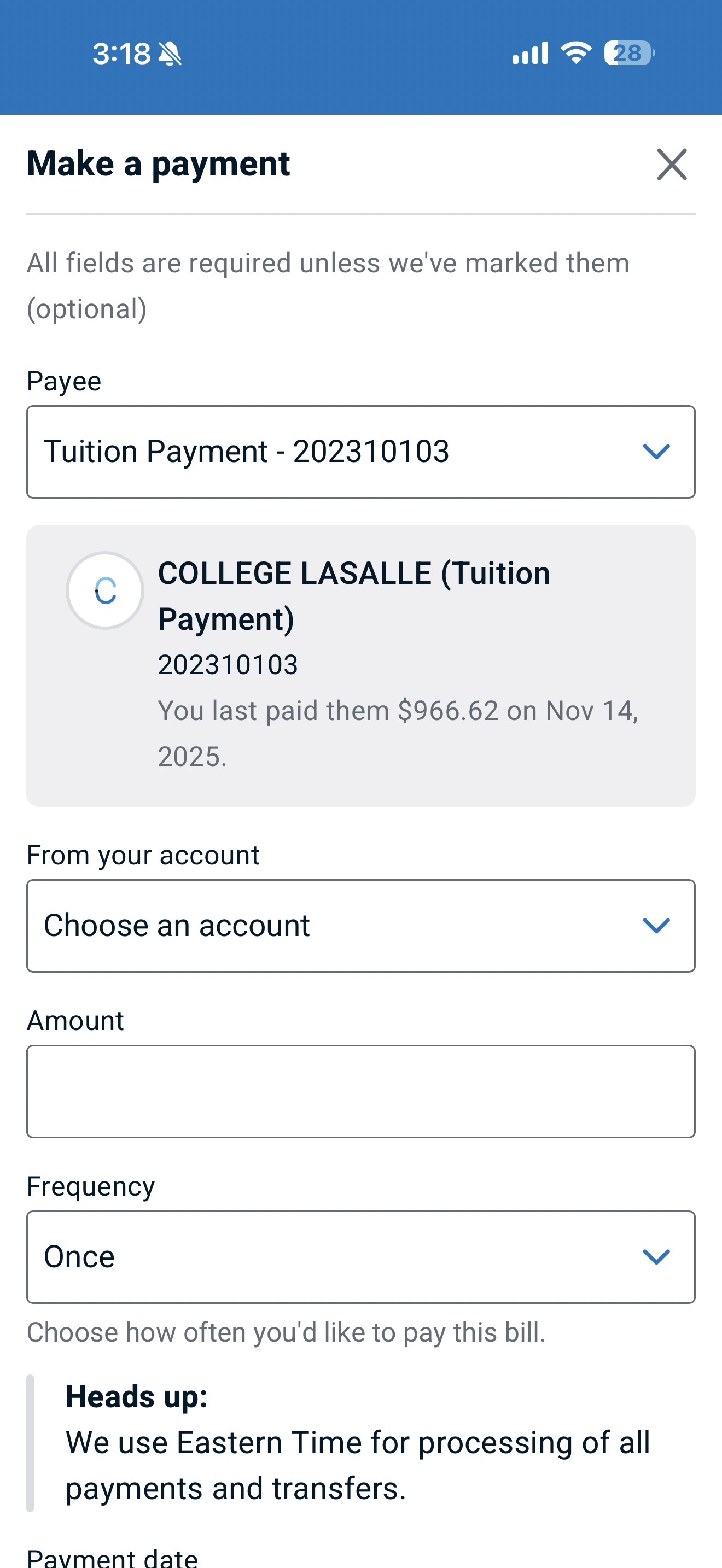The height and width of the screenshot is (1568, 722).
Task: Tap the Heads up Eastern Time notice
Action: tap(358, 1443)
